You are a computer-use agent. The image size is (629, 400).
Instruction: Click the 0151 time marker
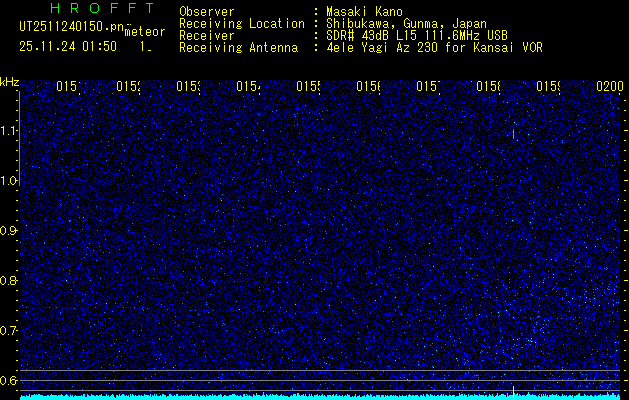pyautogui.click(x=68, y=86)
